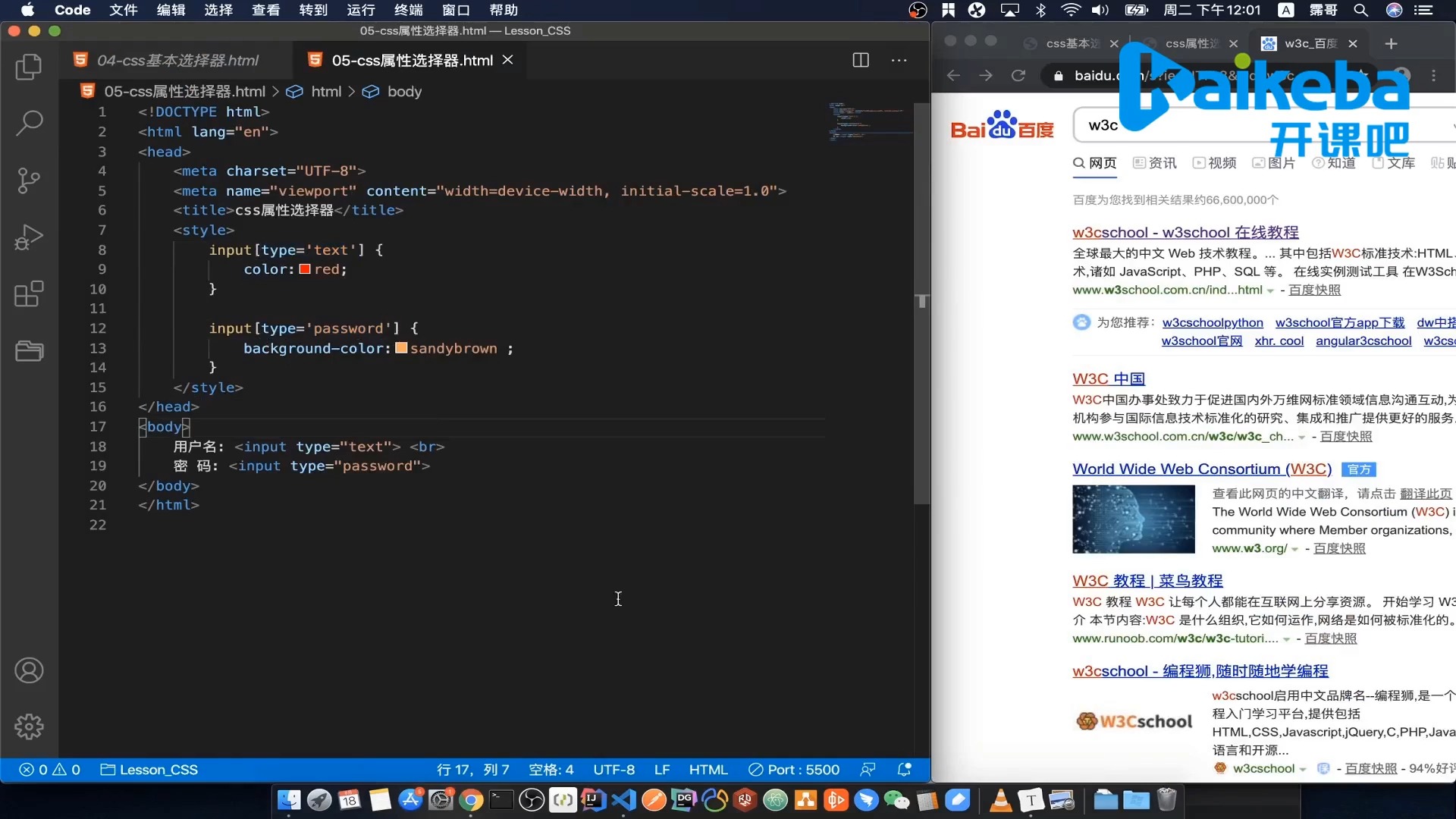Click the errors count in status bar
The image size is (1456, 819).
(34, 770)
